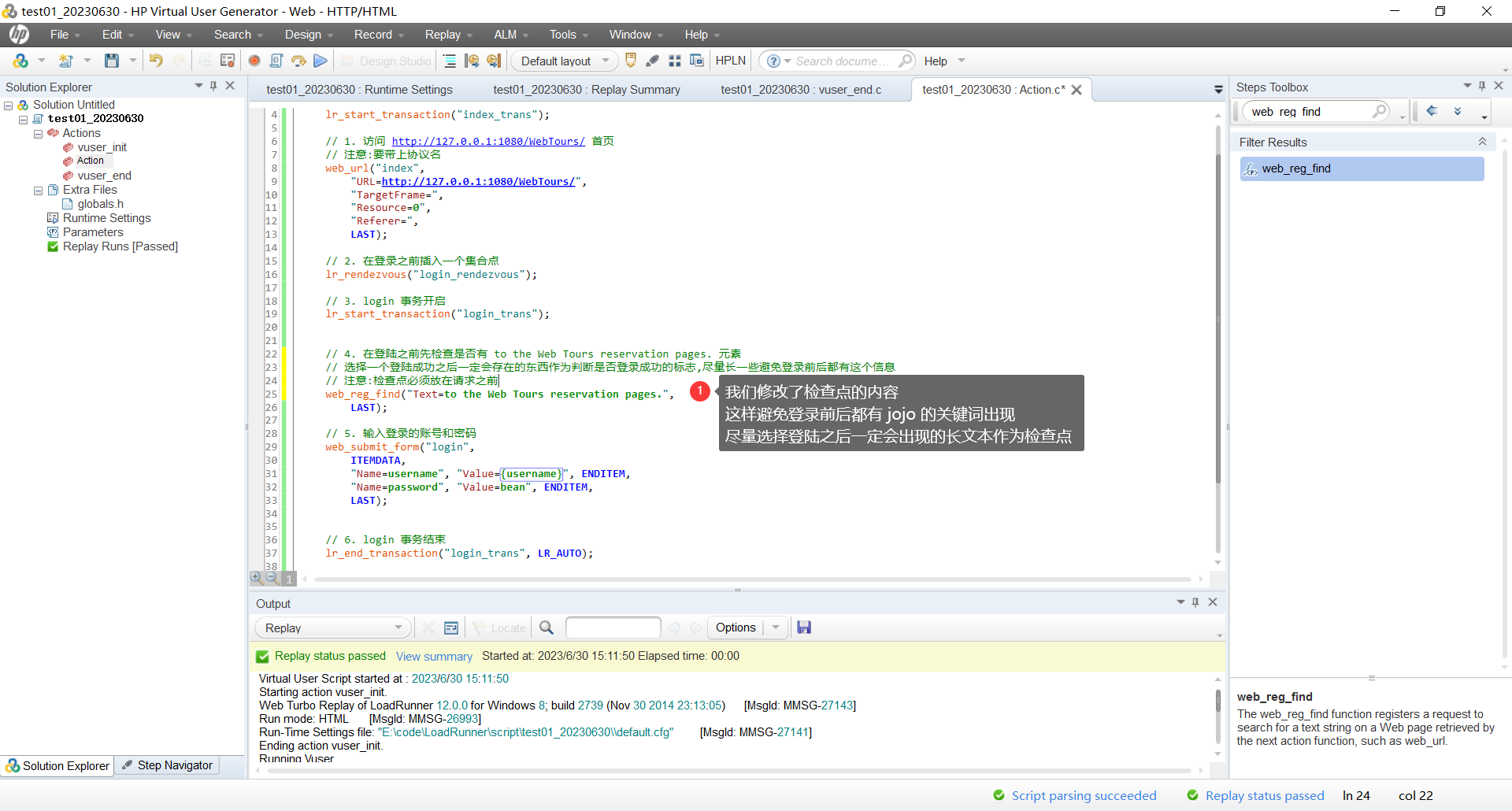Collapse the test01_20230630 tree node
This screenshot has height=811, width=1512.
point(24,120)
